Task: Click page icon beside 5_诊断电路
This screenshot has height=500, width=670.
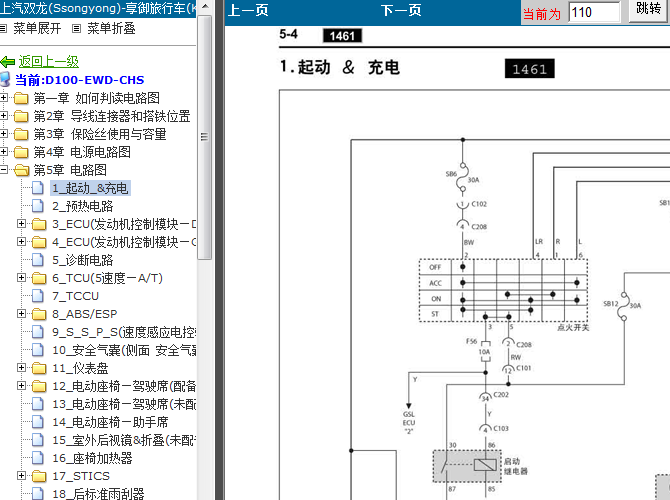Action: pos(38,260)
